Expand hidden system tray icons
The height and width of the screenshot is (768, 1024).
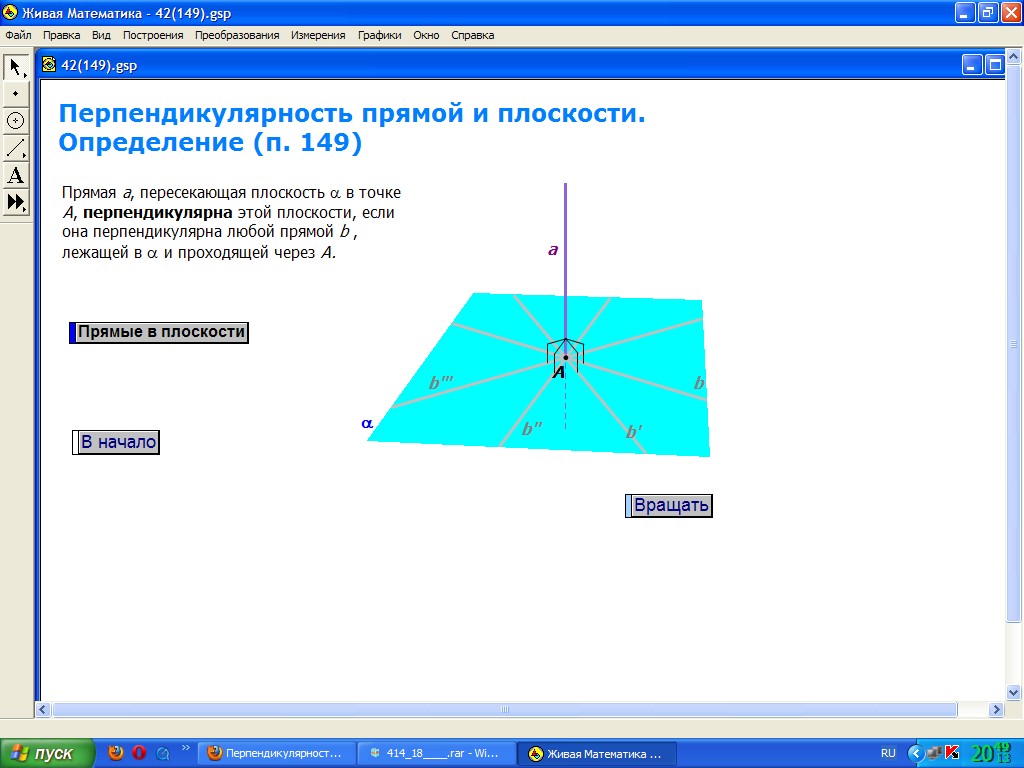(x=914, y=753)
